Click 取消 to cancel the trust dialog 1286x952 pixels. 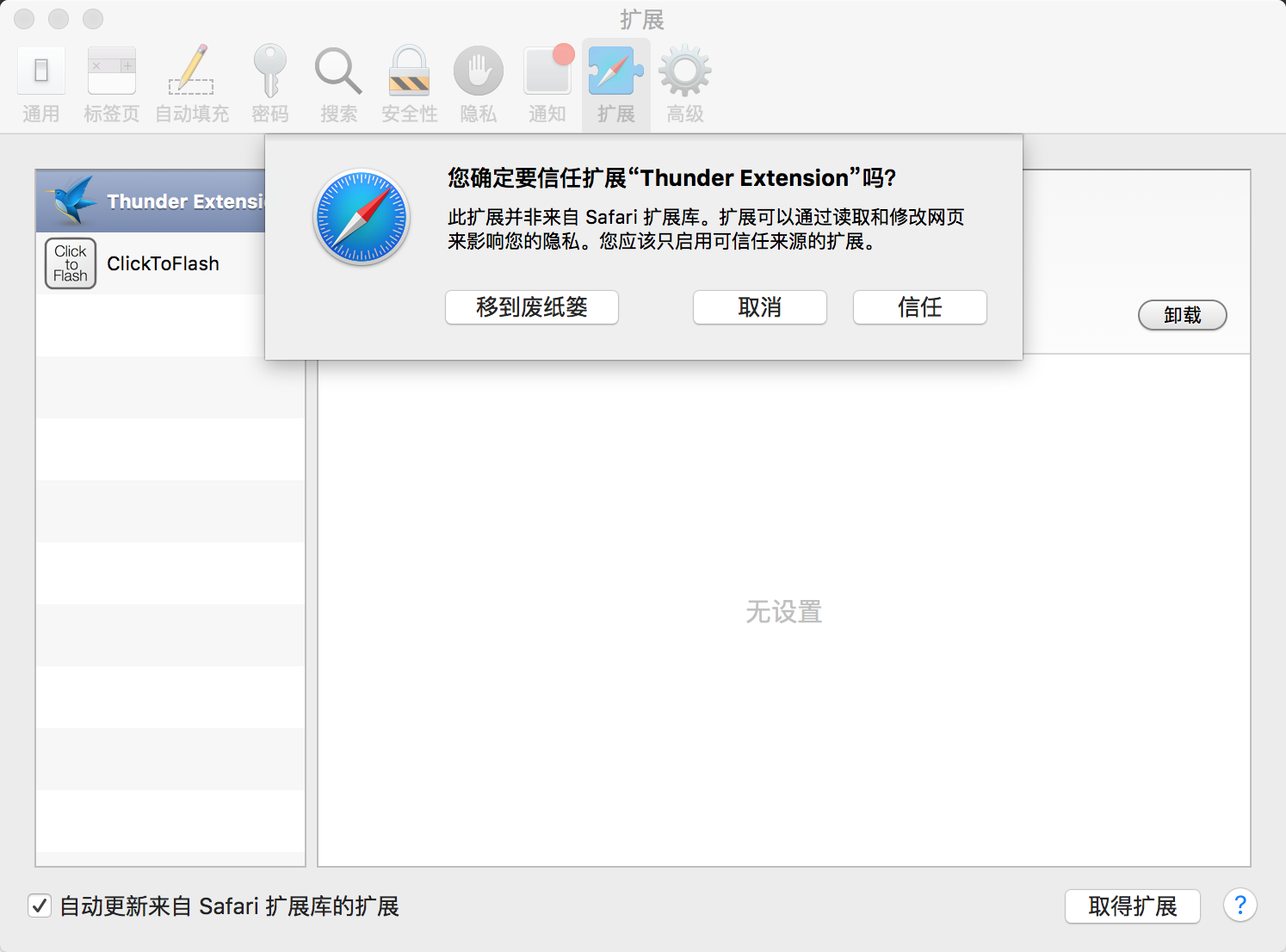point(760,307)
